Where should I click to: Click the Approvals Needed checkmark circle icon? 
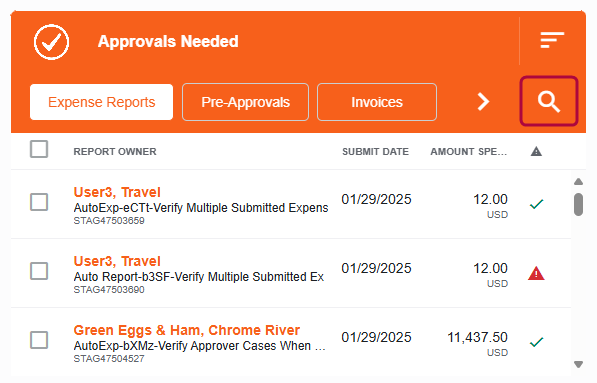(51, 42)
